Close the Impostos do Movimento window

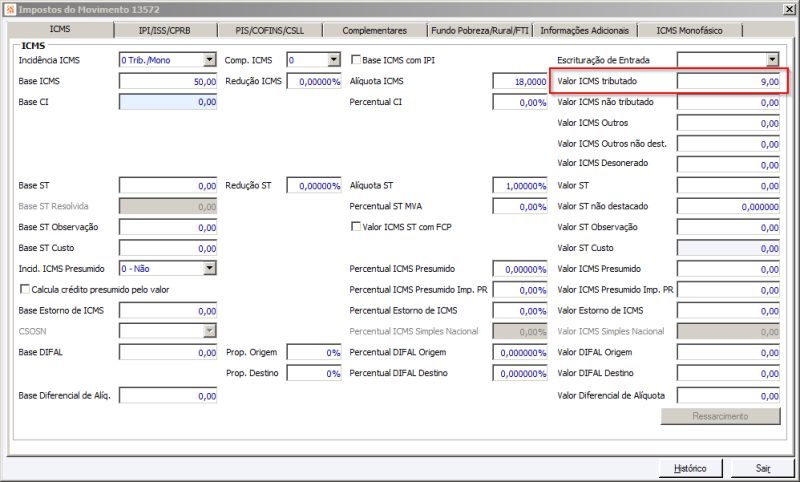(788, 9)
